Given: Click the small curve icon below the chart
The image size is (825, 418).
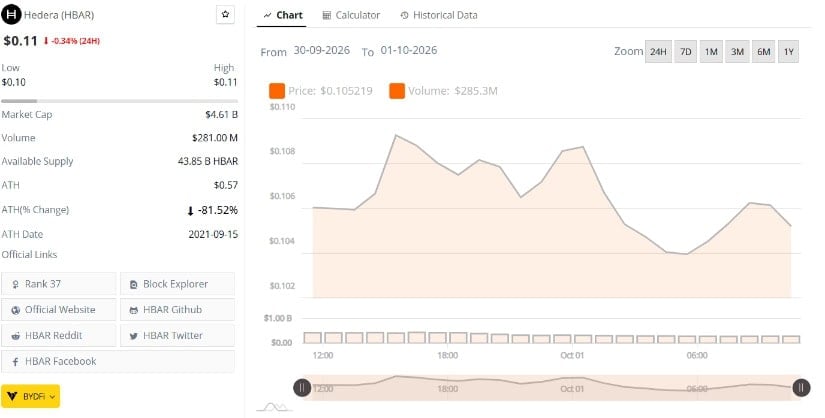Looking at the screenshot, I should click(274, 407).
